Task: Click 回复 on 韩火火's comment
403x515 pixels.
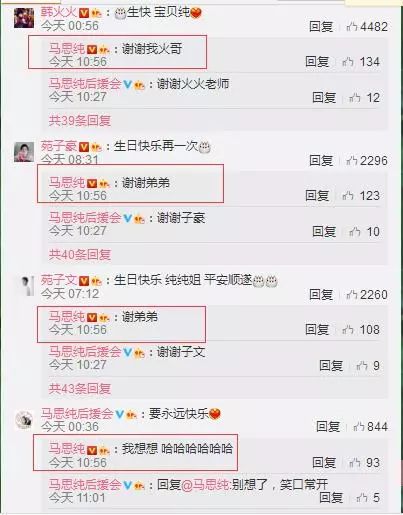Action: click(x=321, y=27)
